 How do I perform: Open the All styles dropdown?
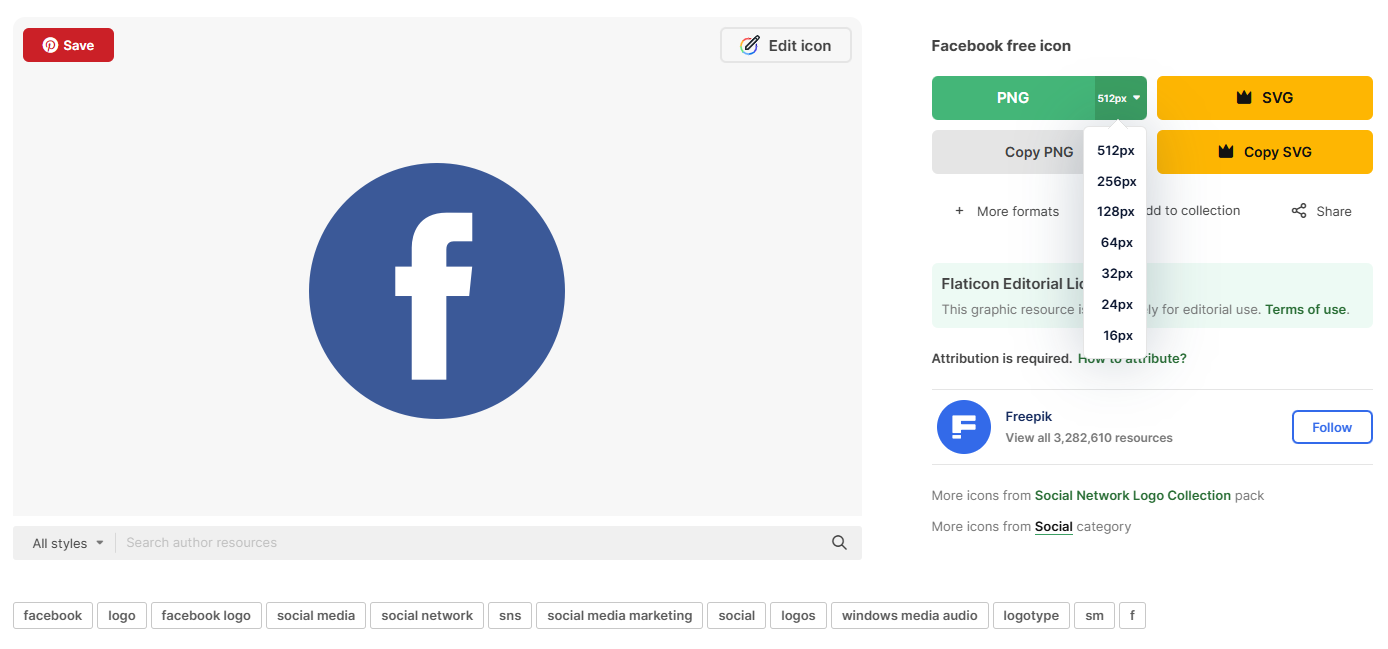[x=67, y=543]
